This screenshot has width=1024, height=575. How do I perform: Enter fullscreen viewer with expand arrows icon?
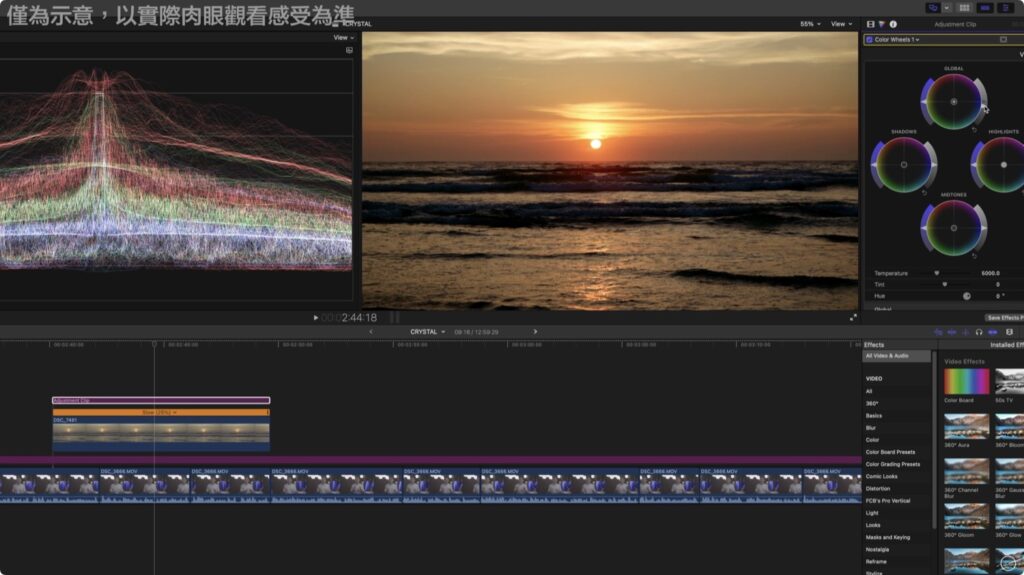(x=853, y=317)
